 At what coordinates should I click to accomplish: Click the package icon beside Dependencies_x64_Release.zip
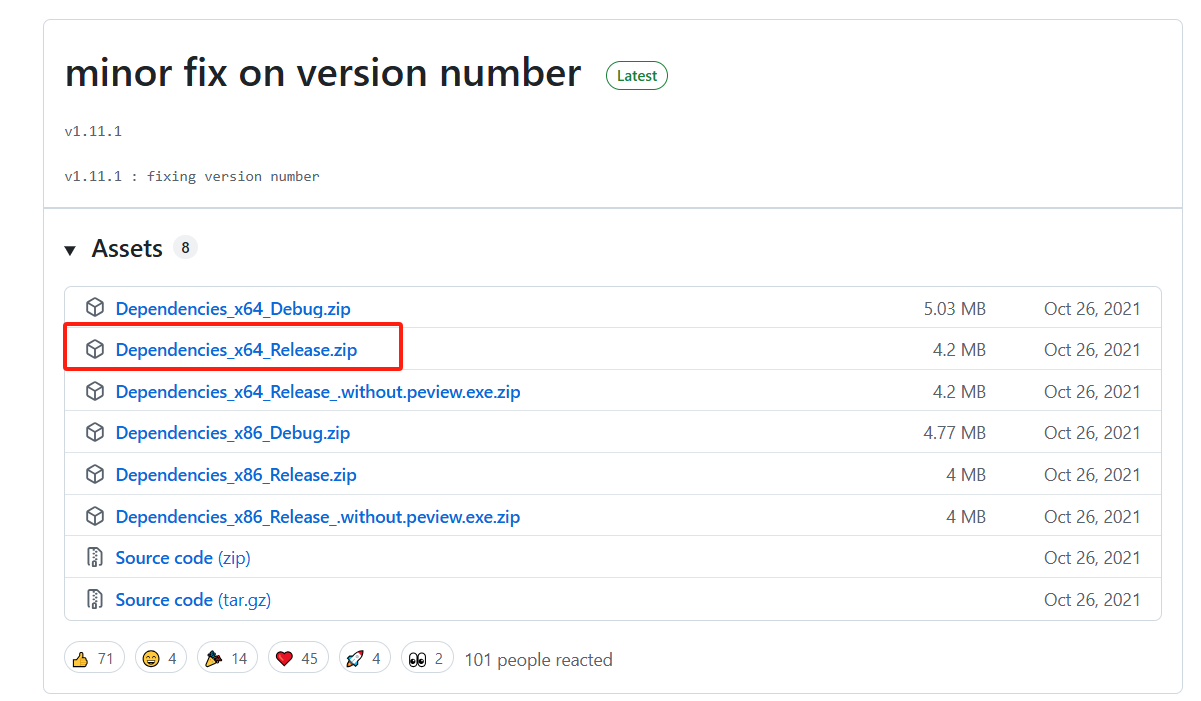point(95,349)
